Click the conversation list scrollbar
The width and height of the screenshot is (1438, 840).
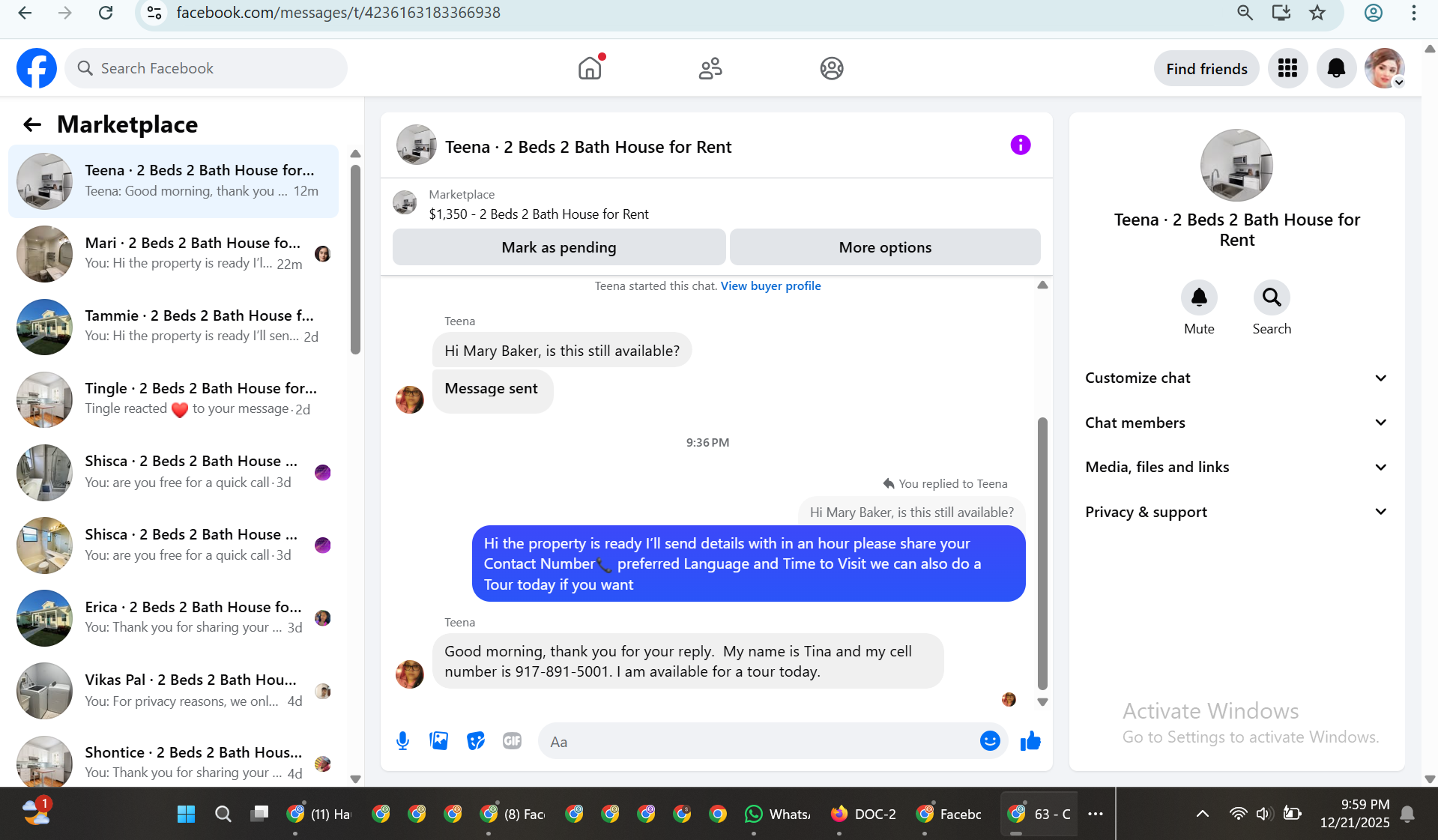355,259
